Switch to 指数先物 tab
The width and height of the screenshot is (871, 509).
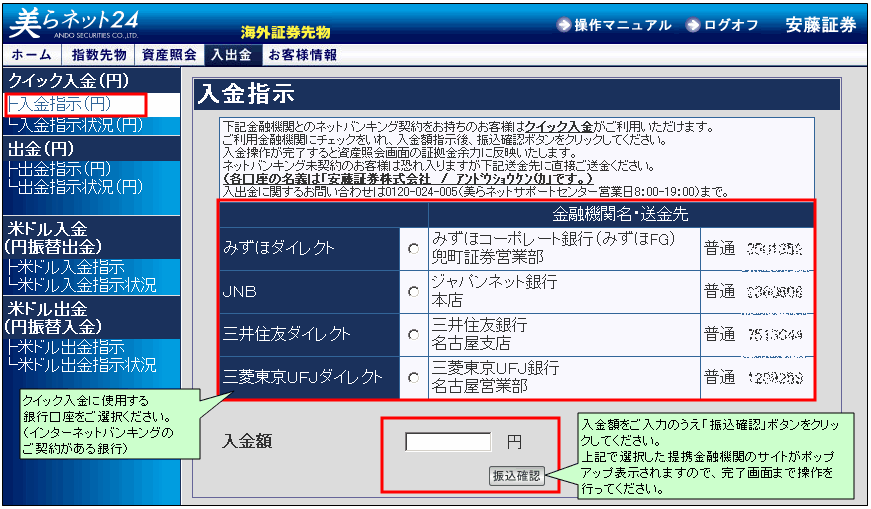[x=99, y=54]
